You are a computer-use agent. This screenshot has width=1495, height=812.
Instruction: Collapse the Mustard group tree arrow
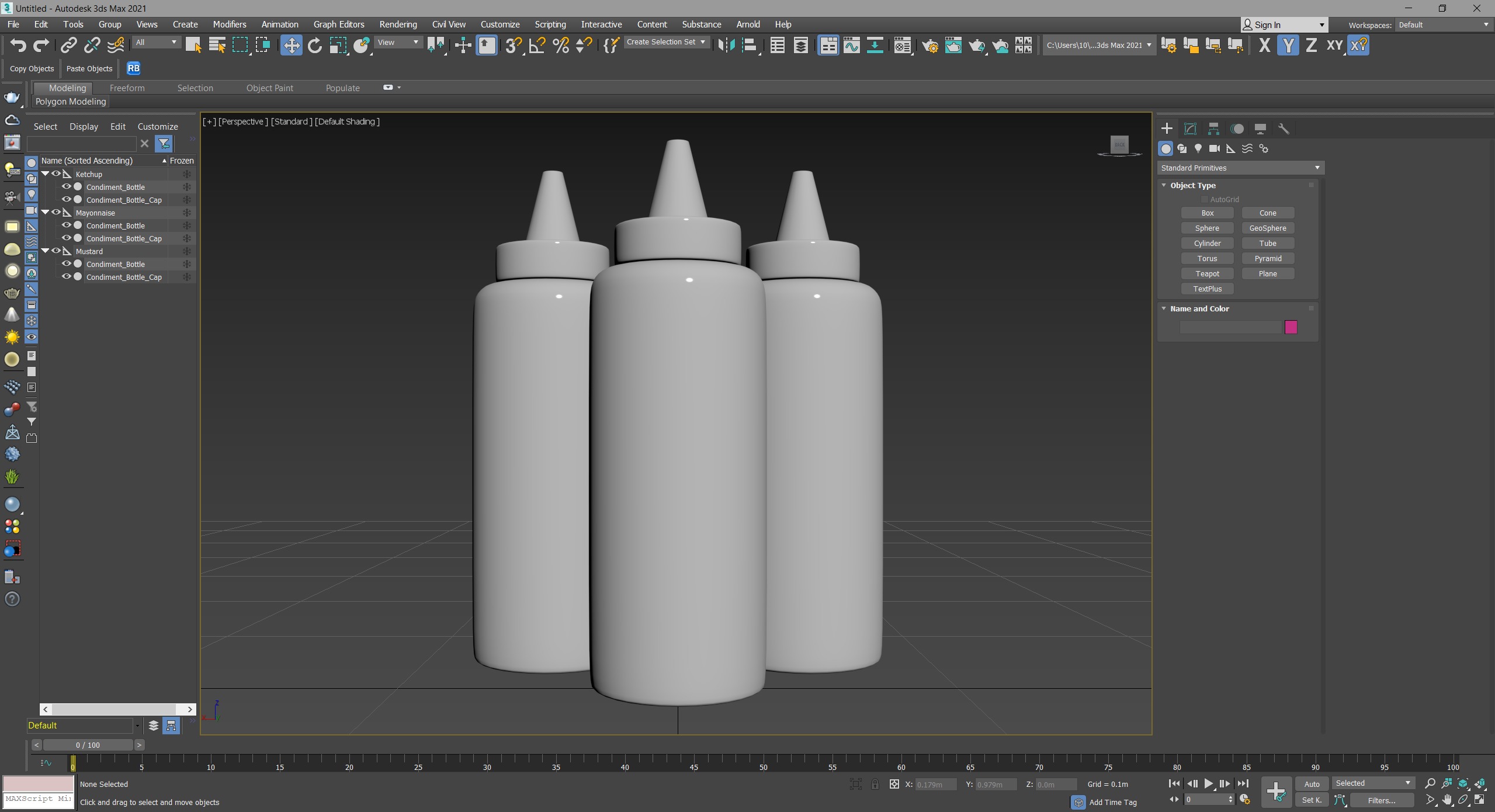coord(45,251)
